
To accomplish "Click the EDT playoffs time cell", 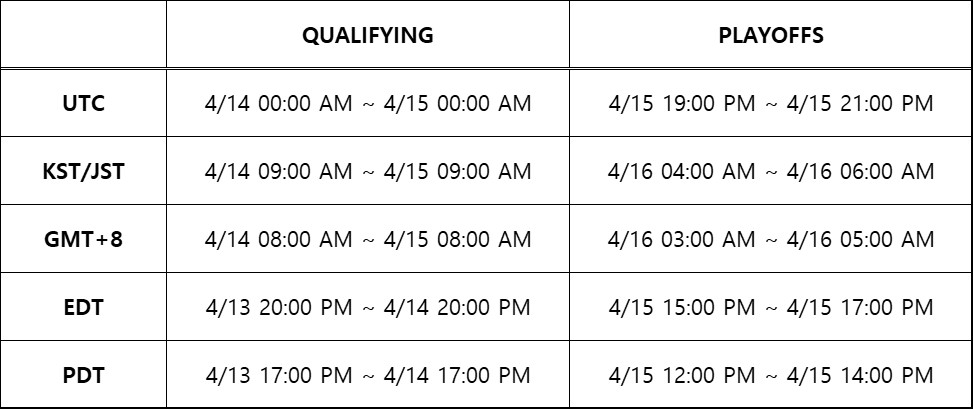I will 770,307.
